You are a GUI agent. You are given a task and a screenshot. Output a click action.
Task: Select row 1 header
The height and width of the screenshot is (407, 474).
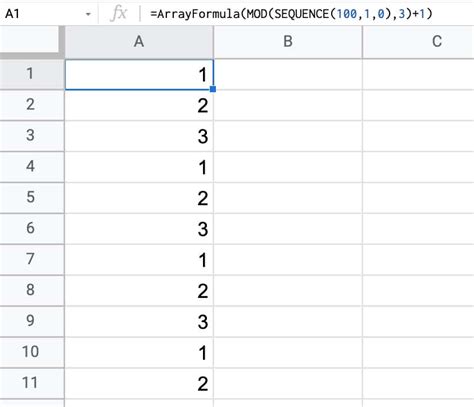coord(32,74)
